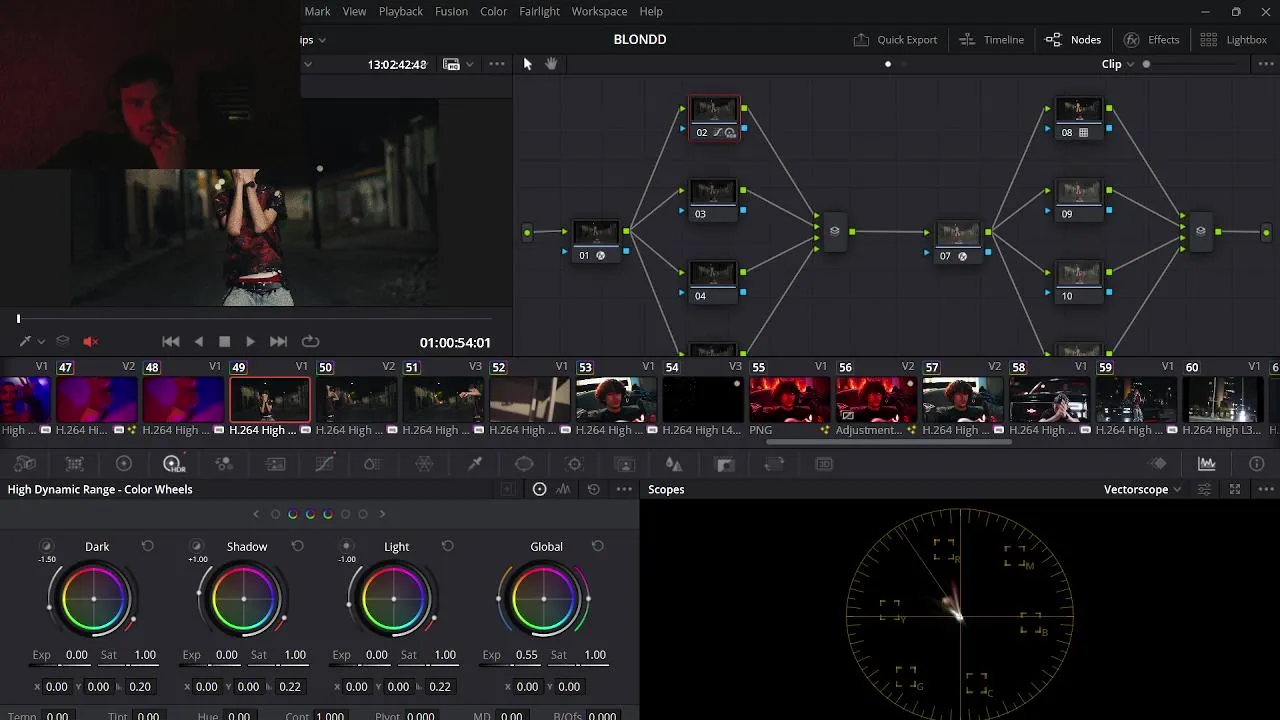
Task: Reset the Global wheel
Action: click(597, 546)
